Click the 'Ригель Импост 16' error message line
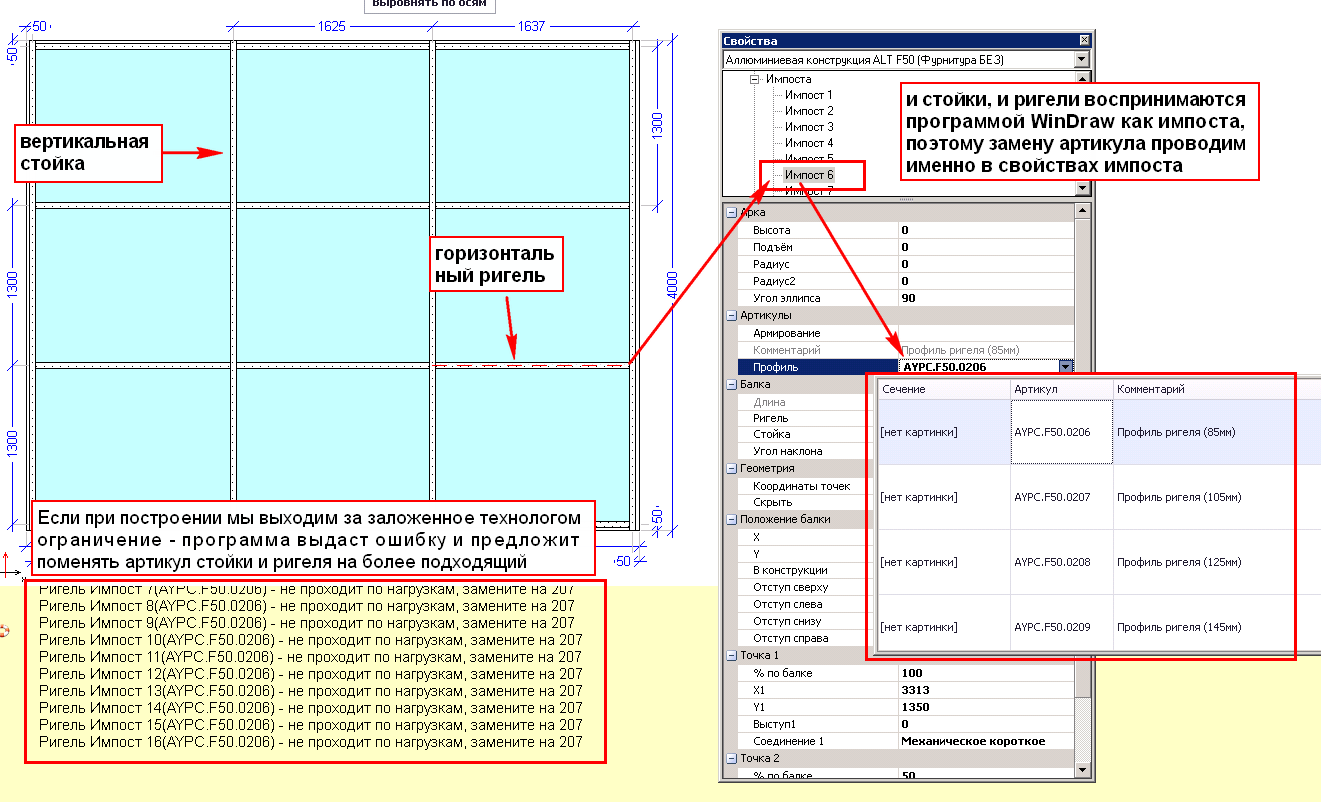Screen dimensions: 1321x802 click(x=310, y=742)
